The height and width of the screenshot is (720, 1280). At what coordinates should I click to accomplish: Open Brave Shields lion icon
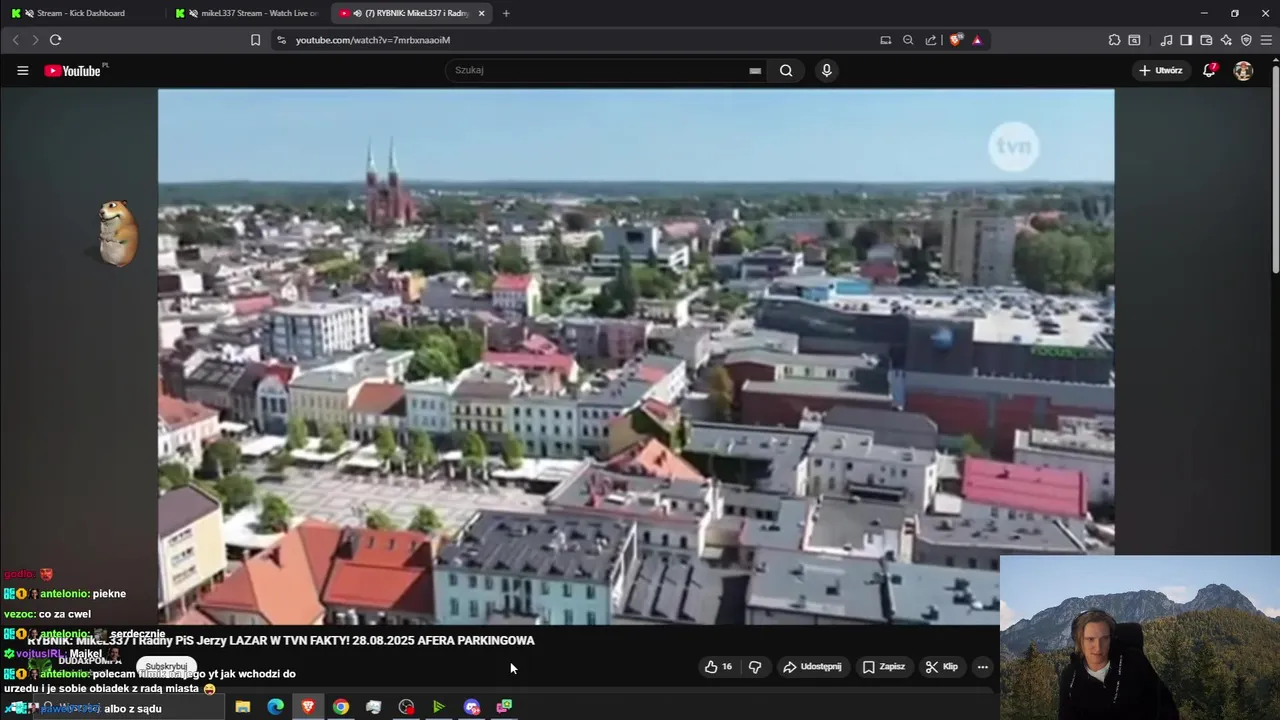click(x=956, y=40)
